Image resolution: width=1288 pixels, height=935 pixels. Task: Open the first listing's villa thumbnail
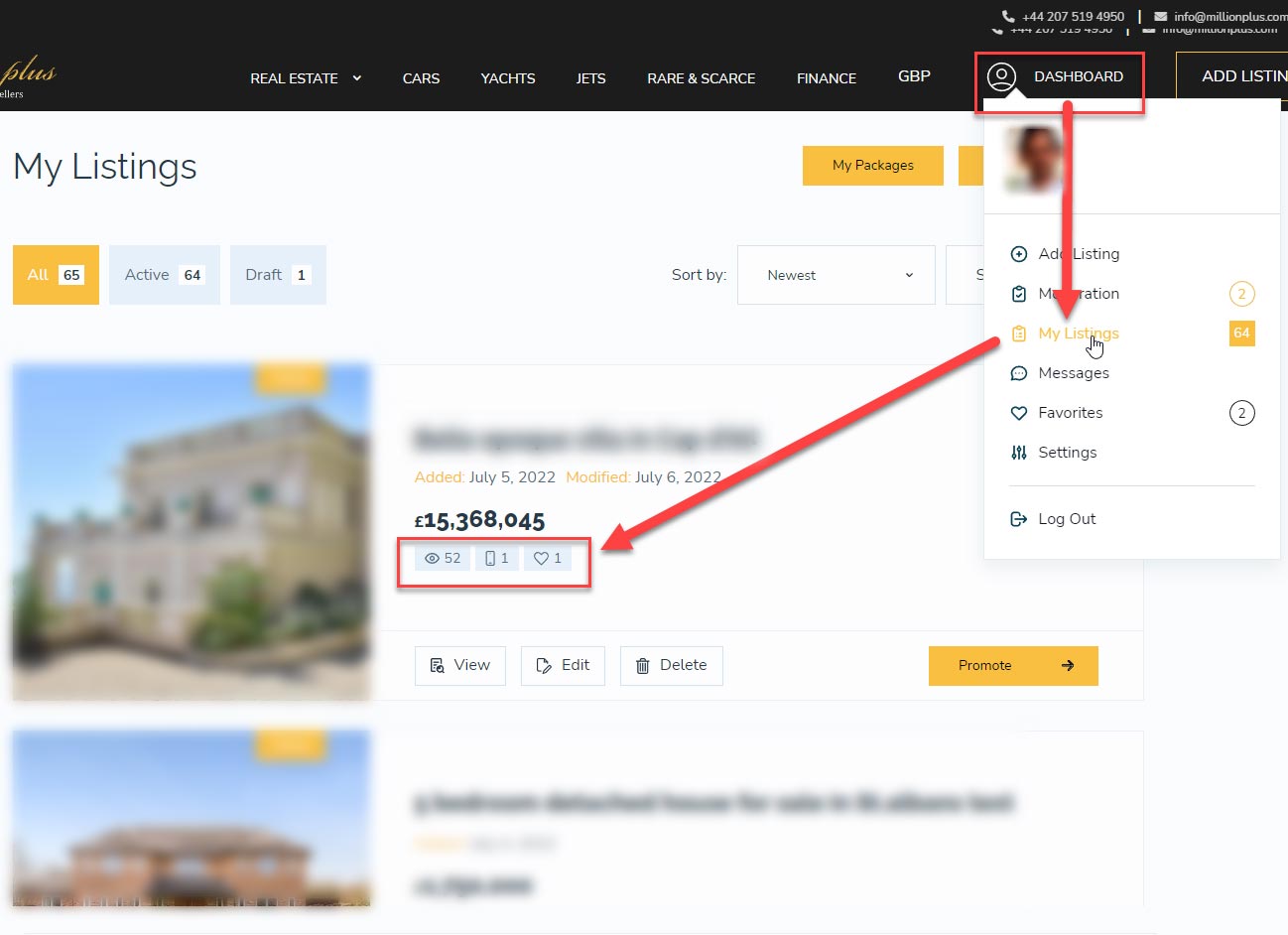pyautogui.click(x=192, y=532)
